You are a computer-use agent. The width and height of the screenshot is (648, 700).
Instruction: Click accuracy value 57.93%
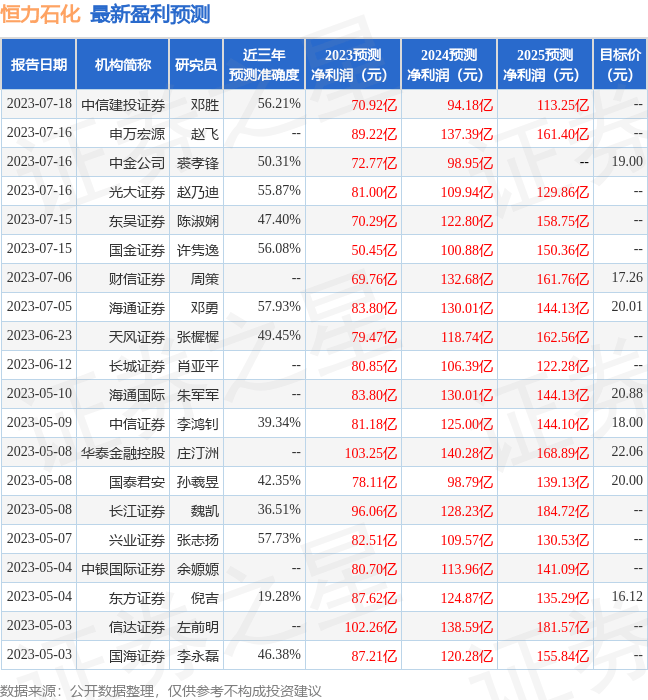click(x=279, y=307)
